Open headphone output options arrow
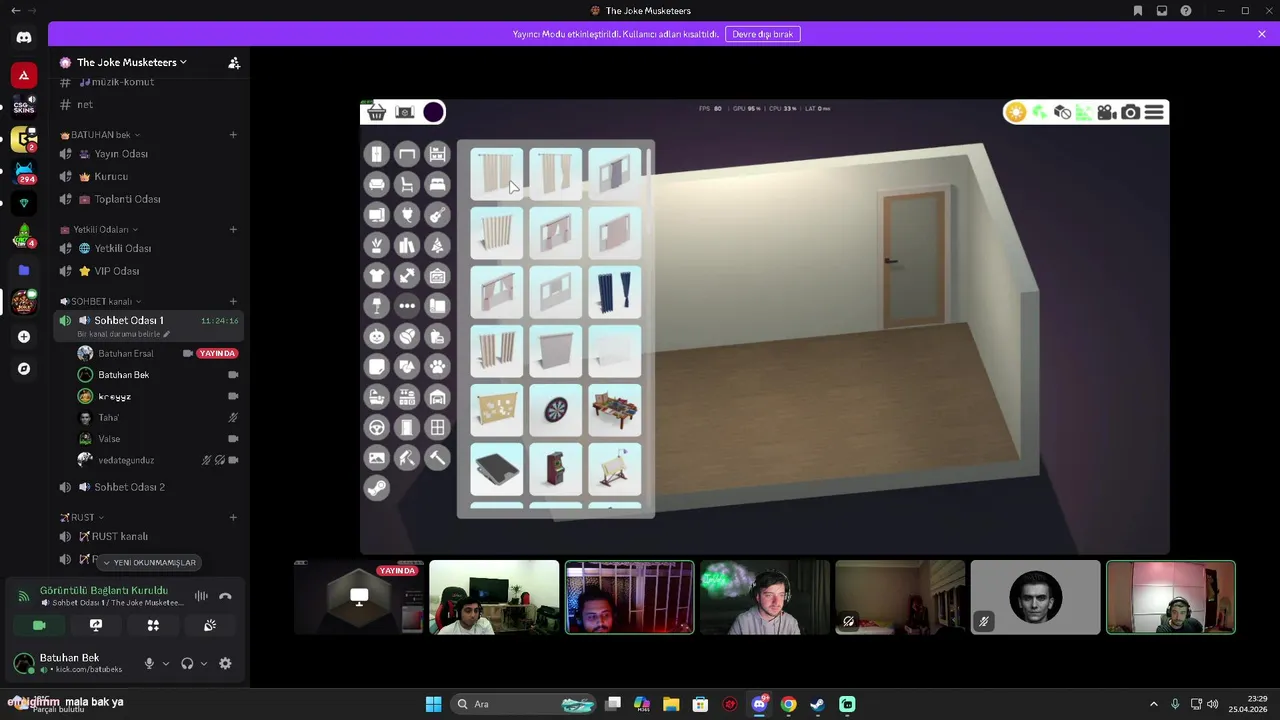Viewport: 1280px width, 720px height. (x=204, y=663)
